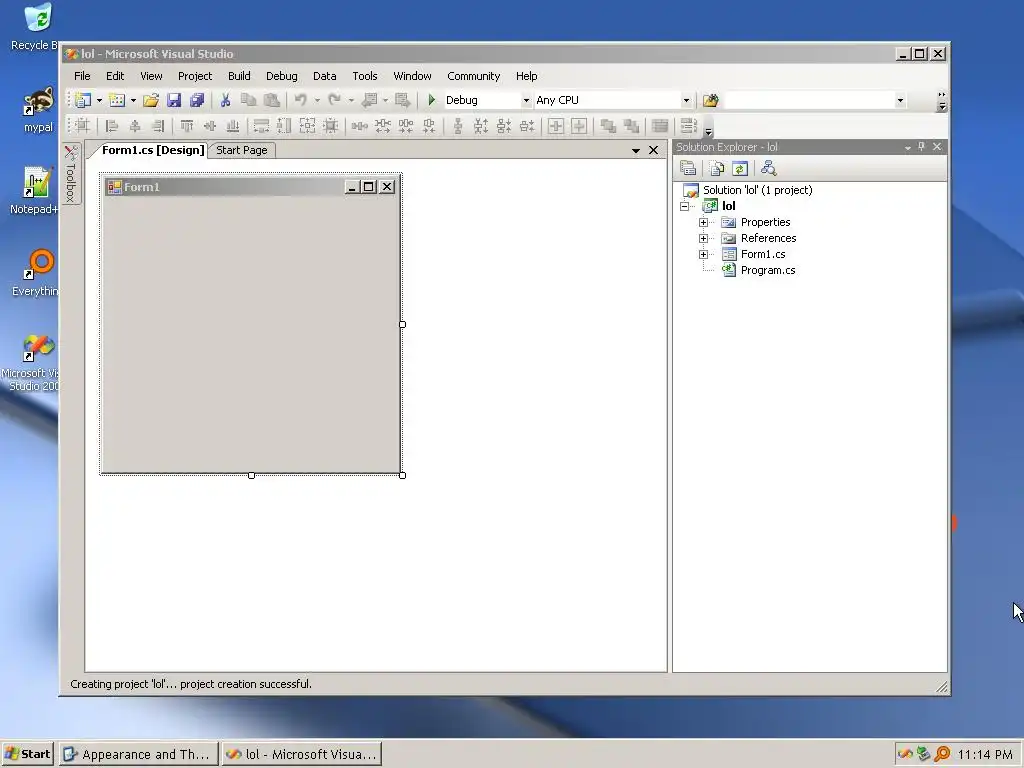Click the Undo arrow icon
The height and width of the screenshot is (768, 1024).
click(300, 100)
